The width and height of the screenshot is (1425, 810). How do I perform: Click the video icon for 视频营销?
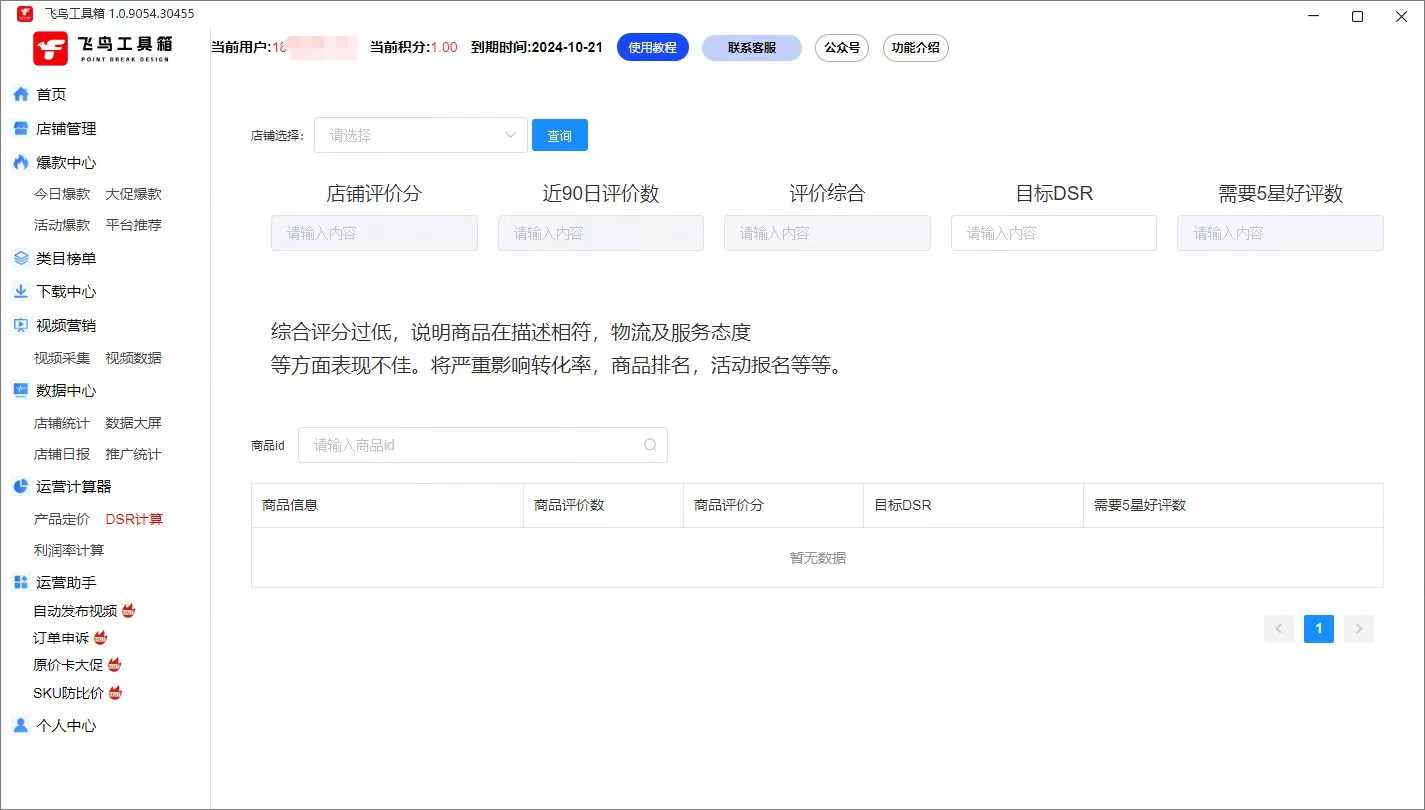[x=20, y=325]
